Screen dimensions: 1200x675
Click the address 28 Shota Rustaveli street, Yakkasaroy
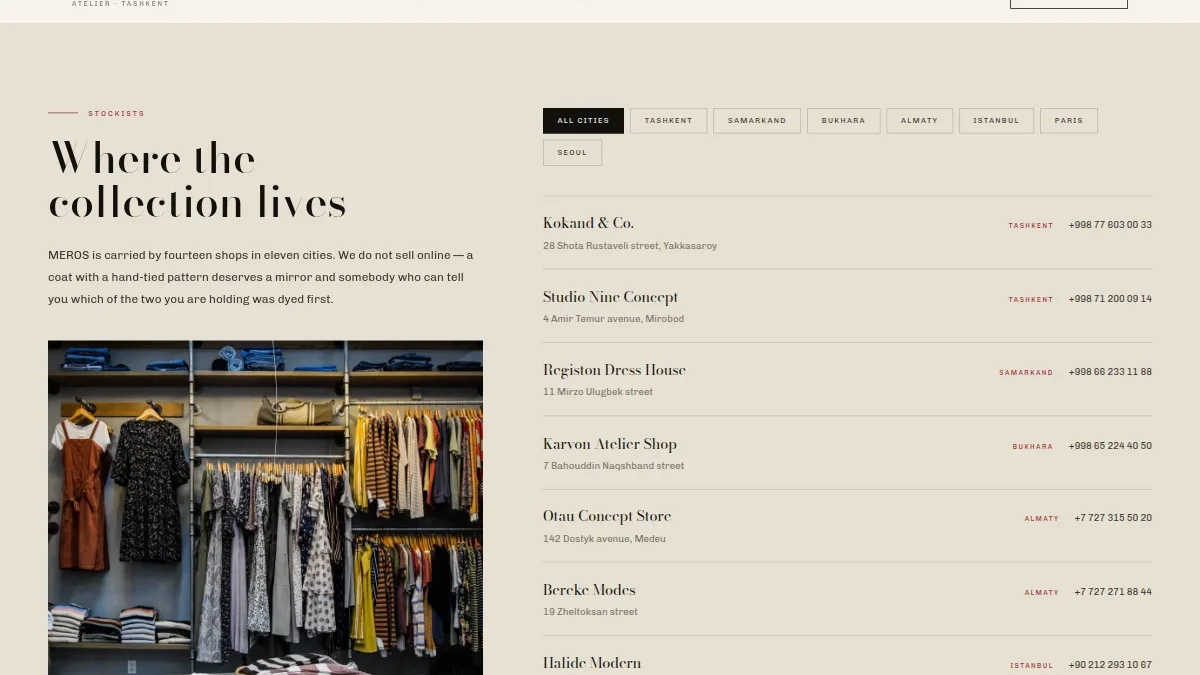630,246
